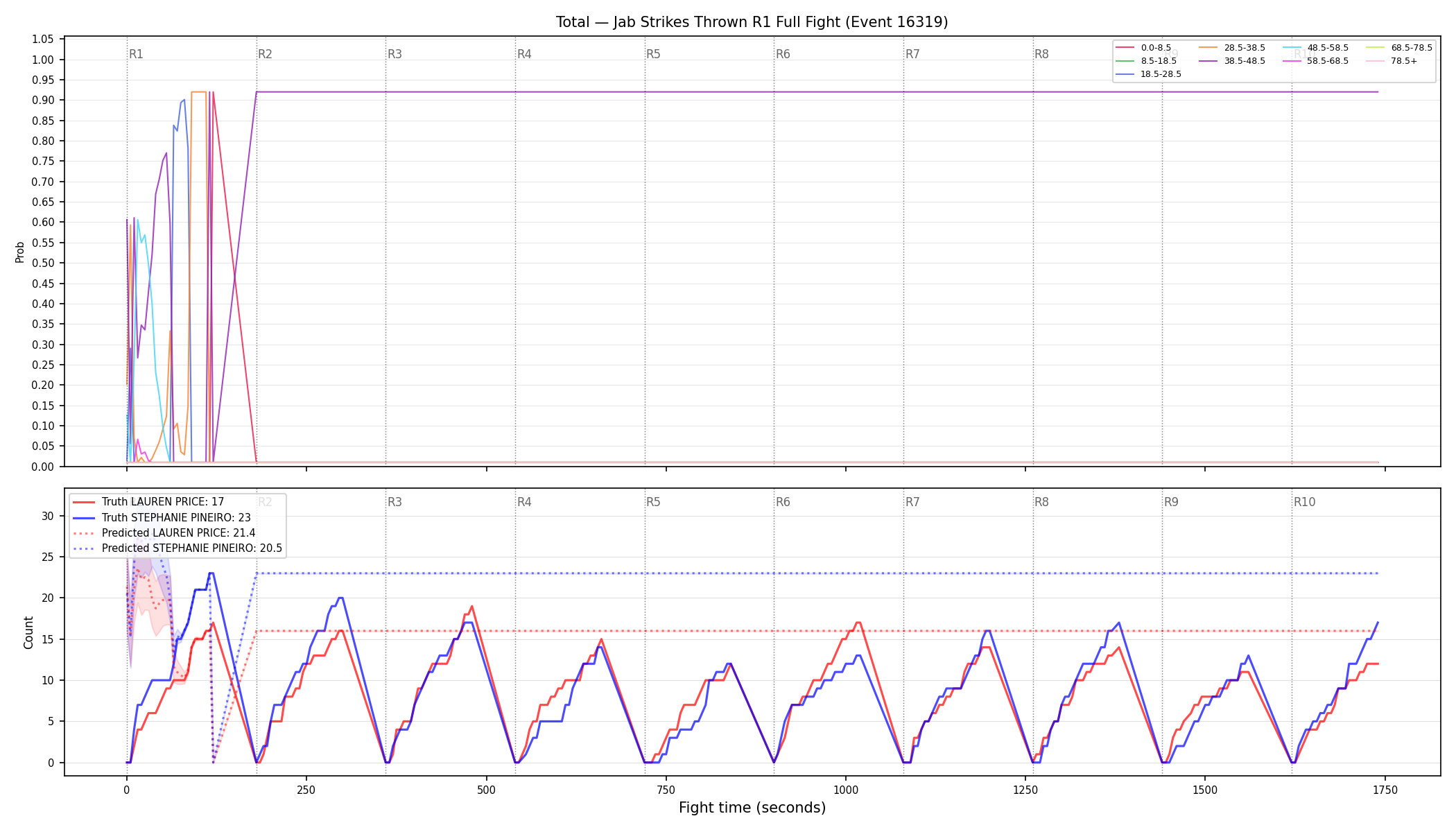Click the 1500 tick label on the x-axis
The width and height of the screenshot is (1456, 832).
pos(1205,790)
